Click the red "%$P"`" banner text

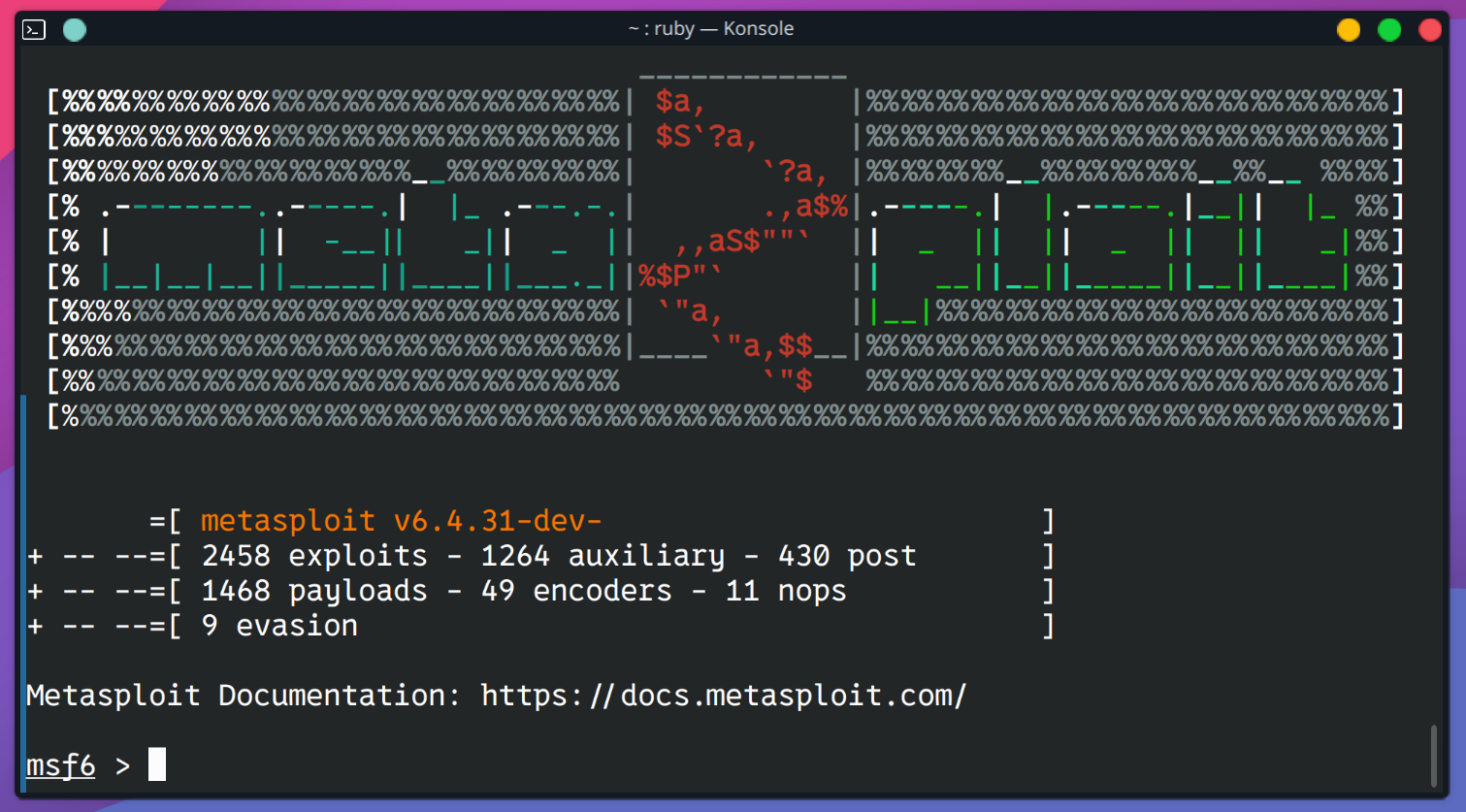coord(680,276)
